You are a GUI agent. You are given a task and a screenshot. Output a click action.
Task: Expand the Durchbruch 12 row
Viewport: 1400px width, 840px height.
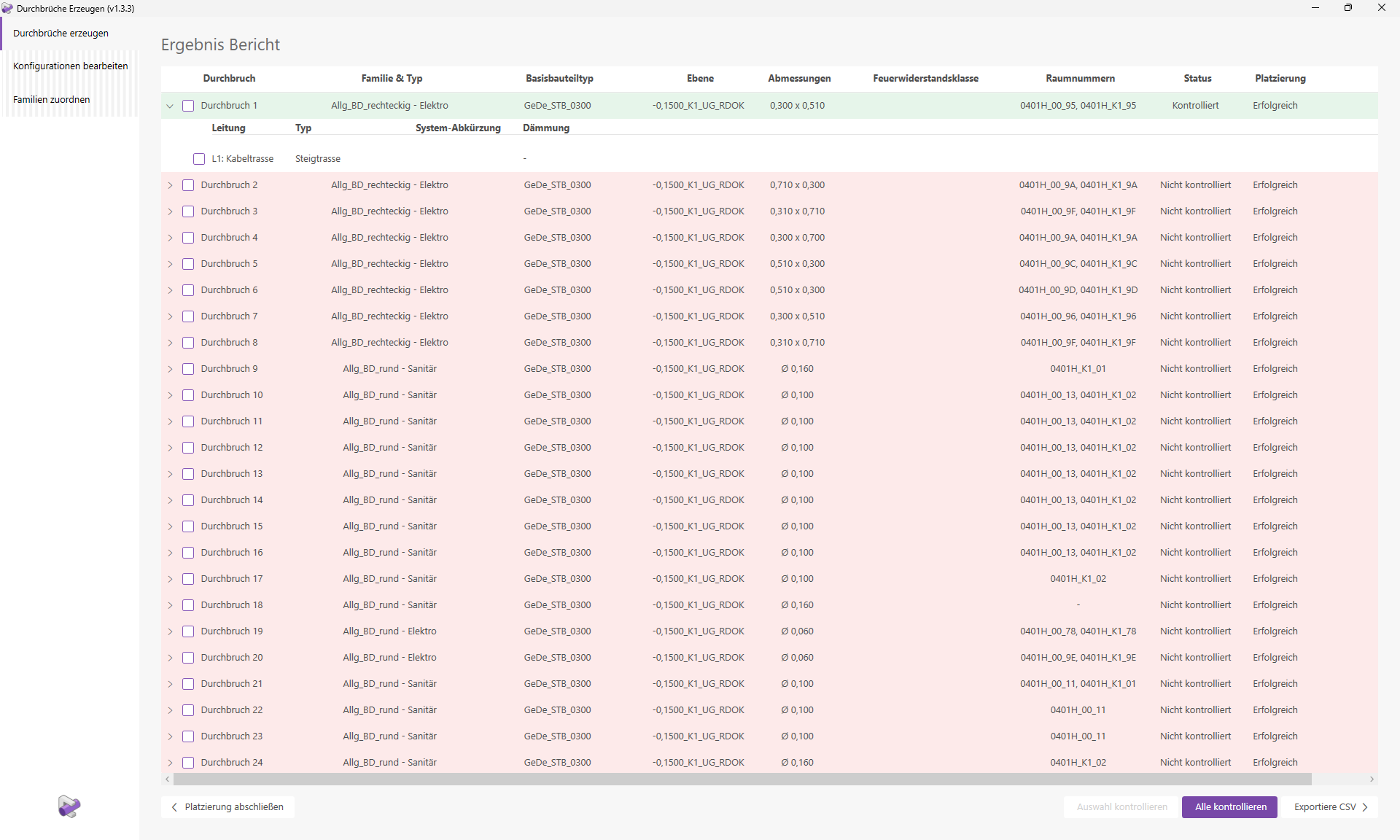170,448
